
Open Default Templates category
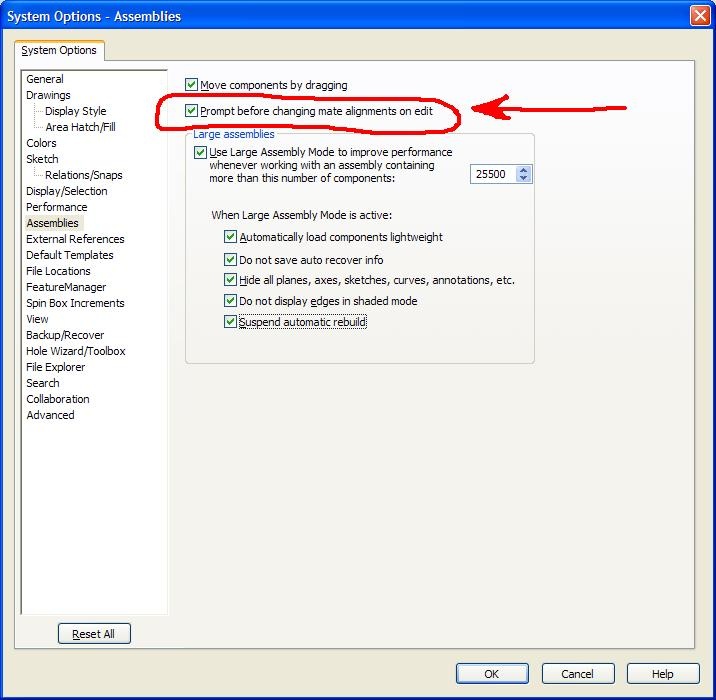coord(70,255)
